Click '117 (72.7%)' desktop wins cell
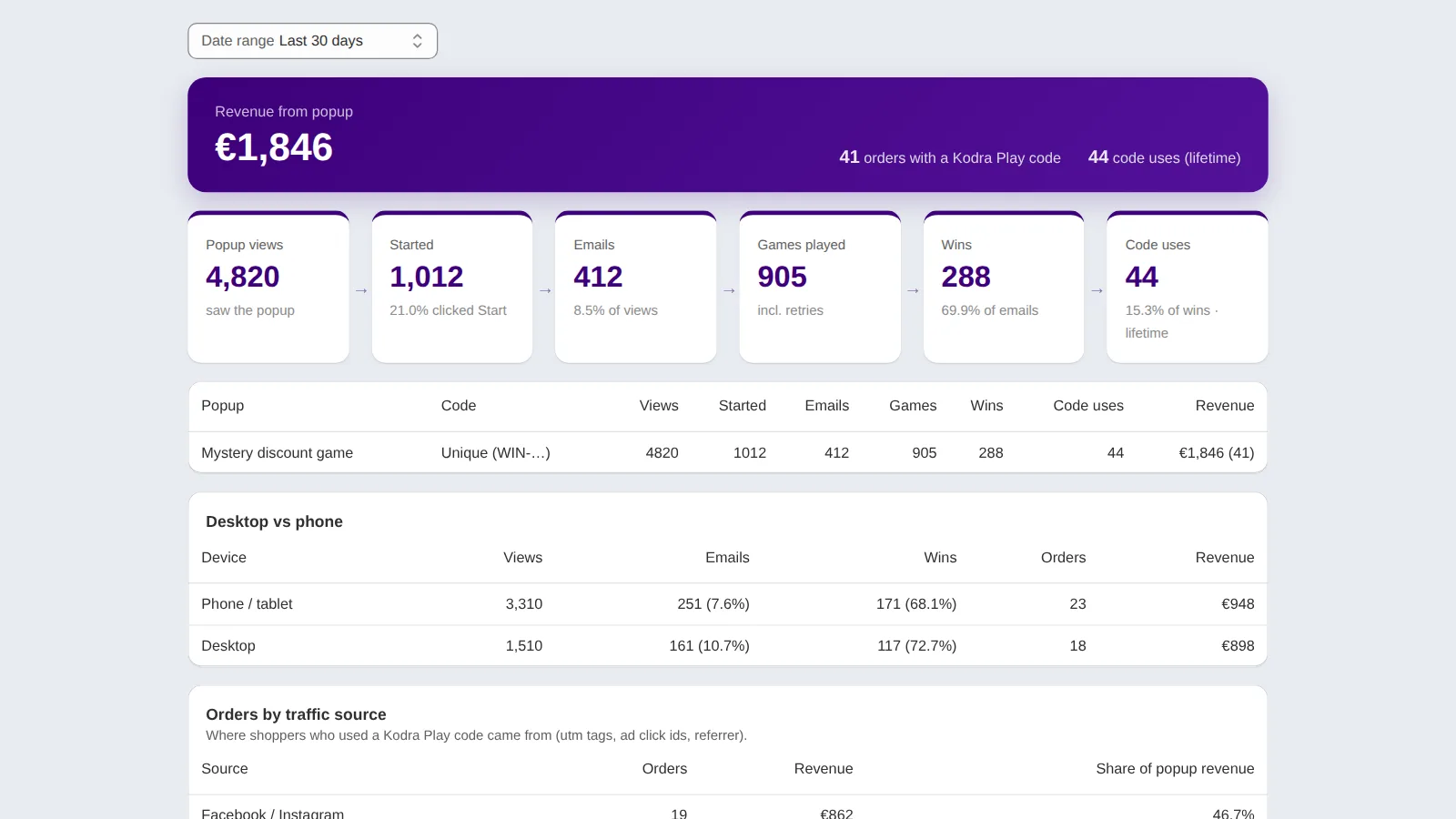 [916, 646]
